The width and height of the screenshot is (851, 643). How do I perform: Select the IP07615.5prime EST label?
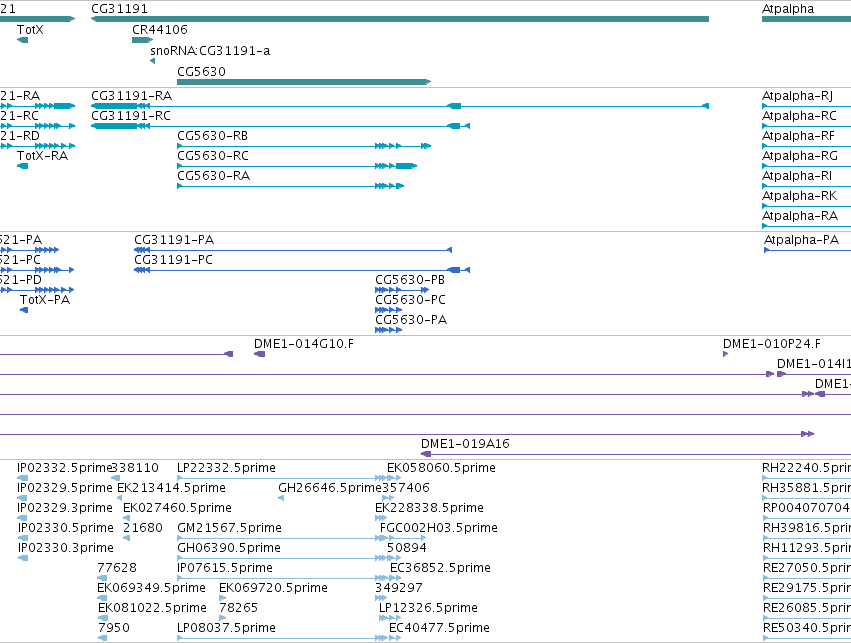225,568
